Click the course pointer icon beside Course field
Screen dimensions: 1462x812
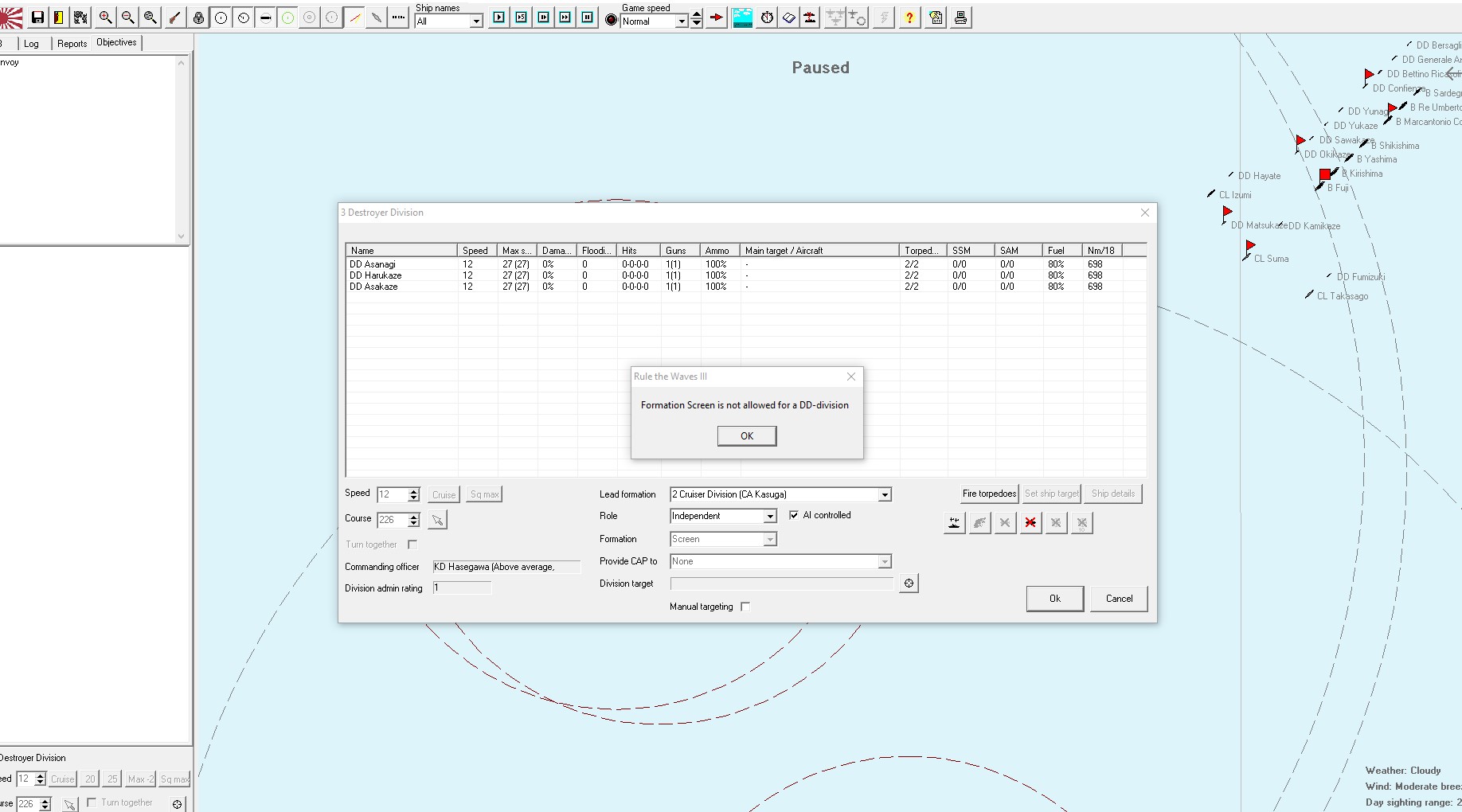pos(438,520)
